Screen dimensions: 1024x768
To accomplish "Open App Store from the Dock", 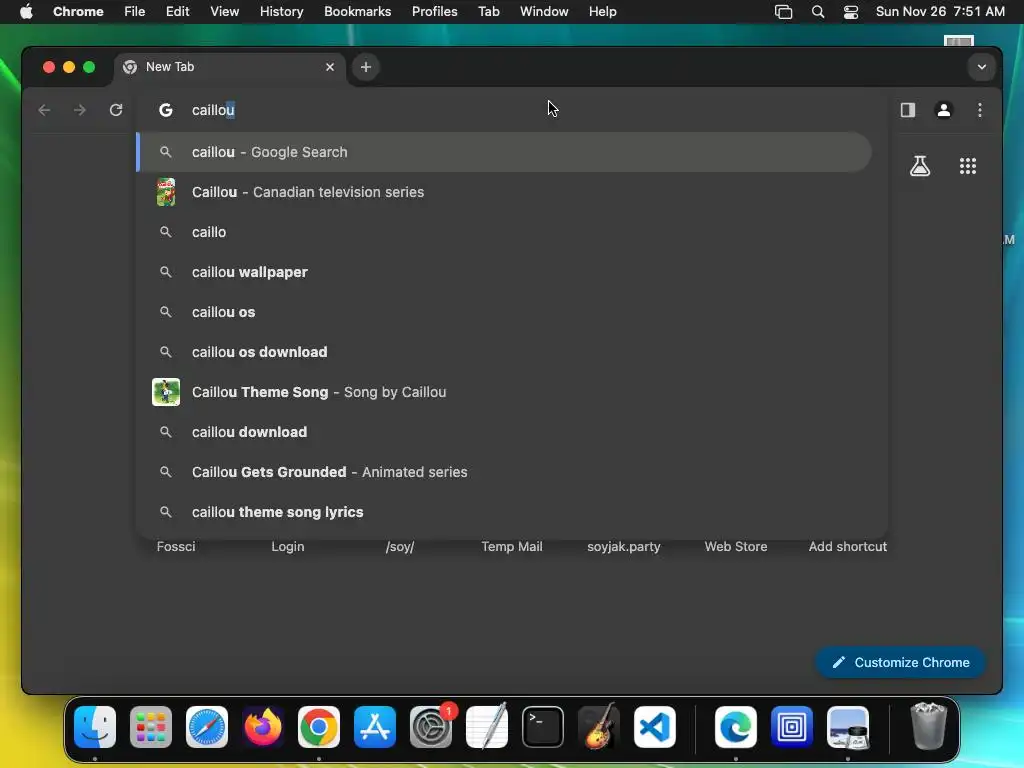I will pos(375,727).
